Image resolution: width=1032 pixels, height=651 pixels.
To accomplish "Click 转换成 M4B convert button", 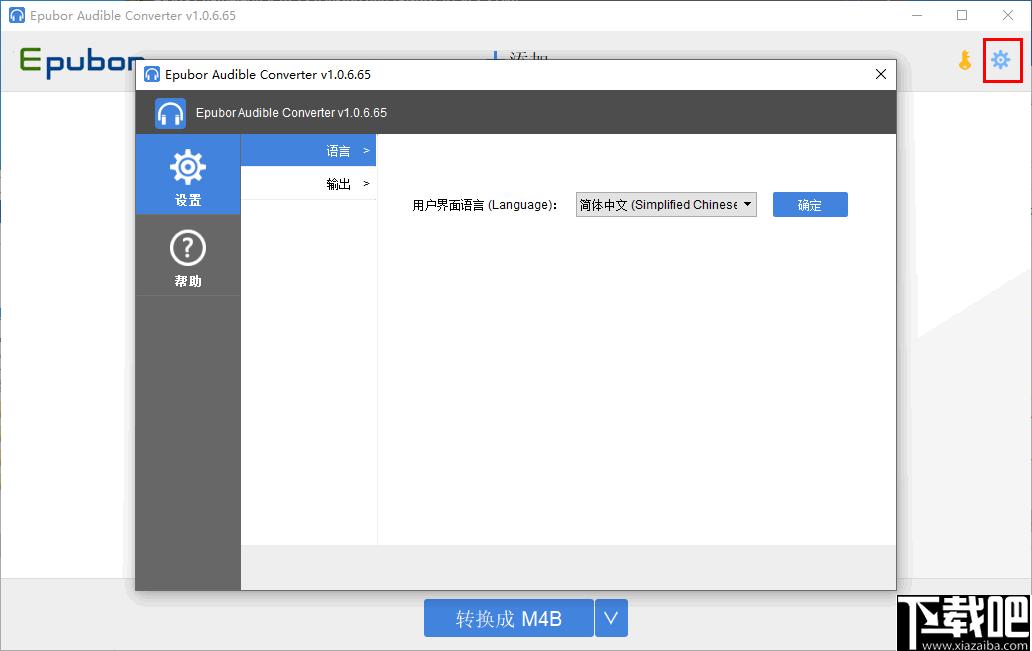I will (509, 618).
